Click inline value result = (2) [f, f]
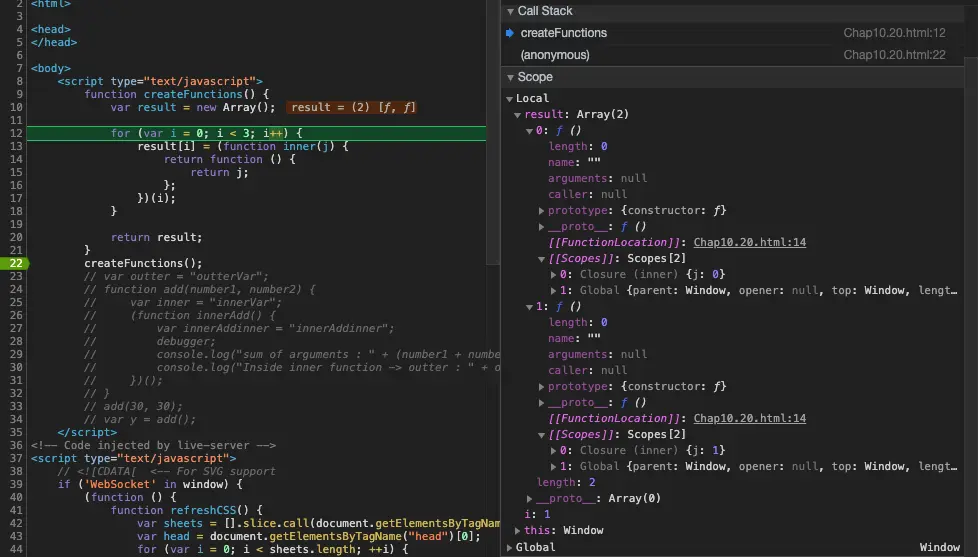The height and width of the screenshot is (557, 978). 352,107
